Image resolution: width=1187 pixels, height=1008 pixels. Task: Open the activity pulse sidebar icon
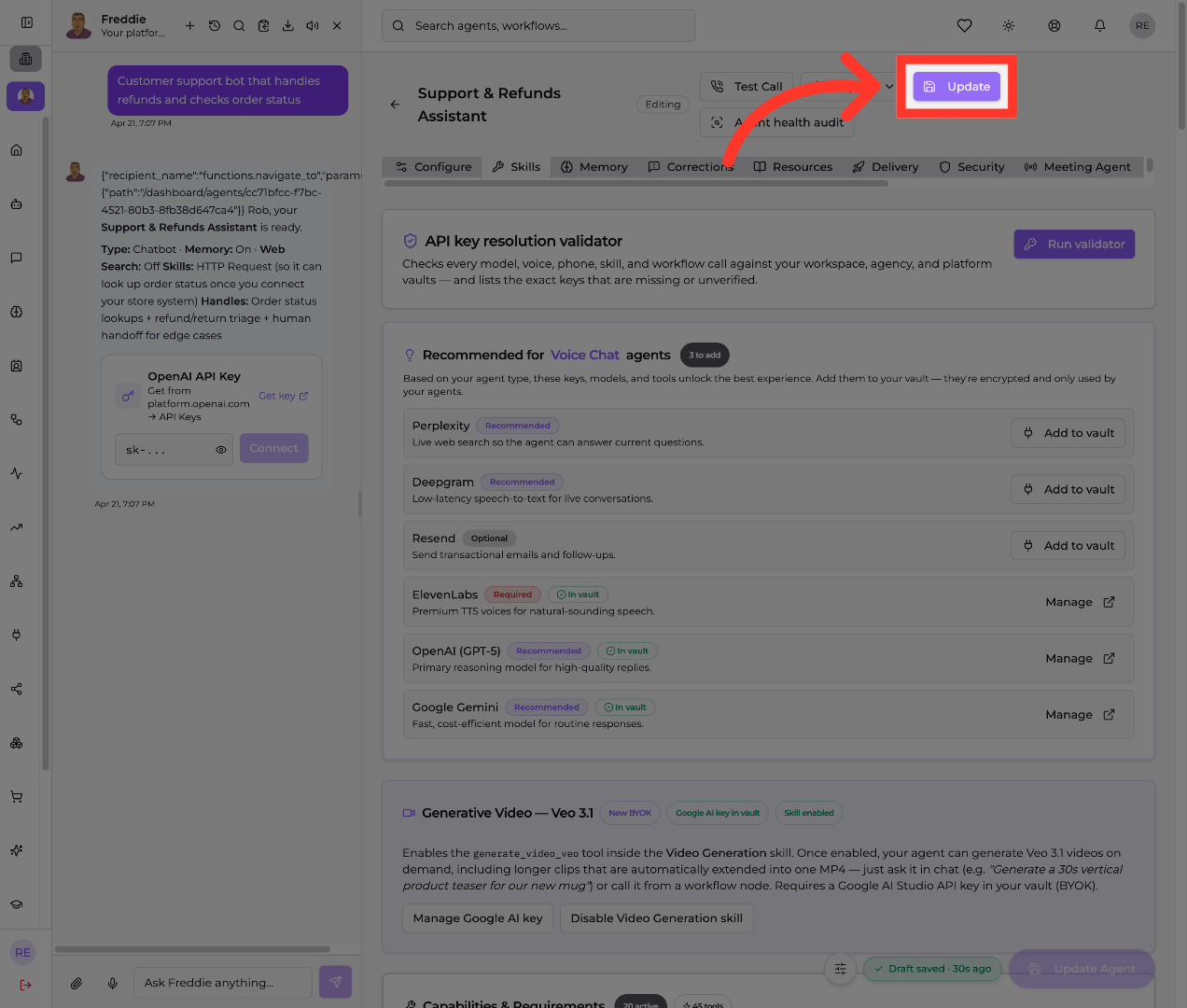(x=17, y=473)
